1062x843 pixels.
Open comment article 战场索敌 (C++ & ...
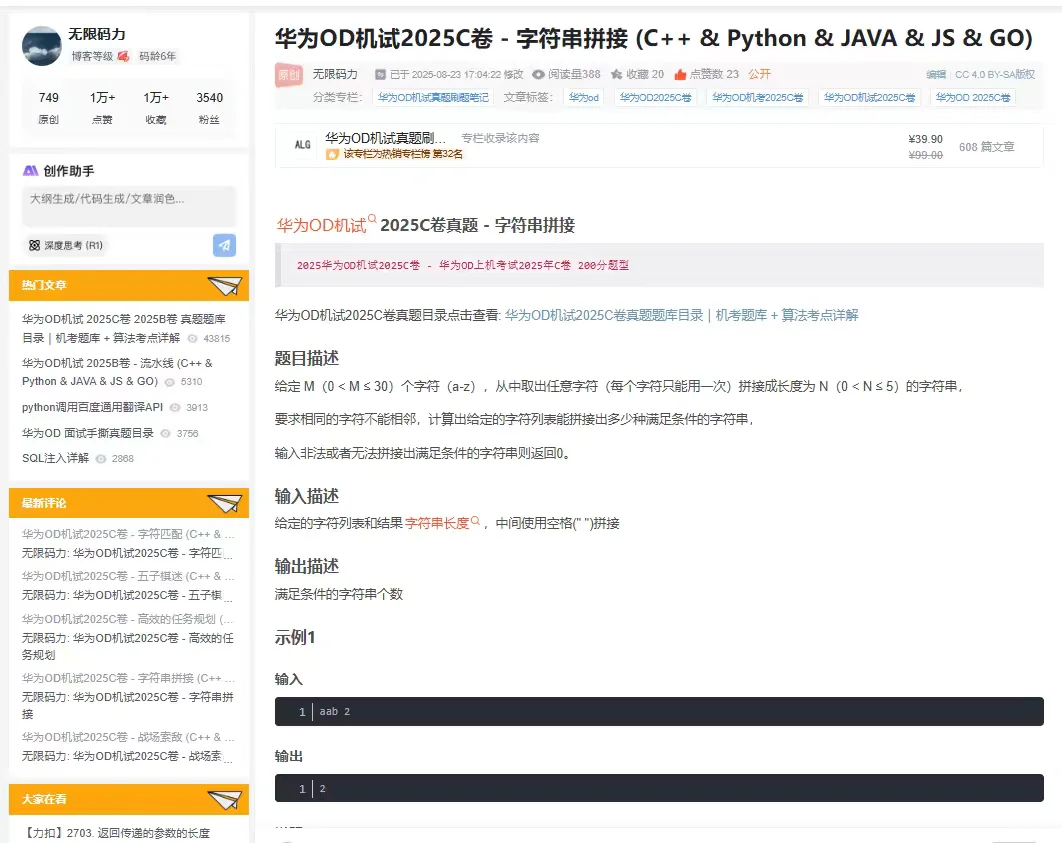tap(128, 737)
